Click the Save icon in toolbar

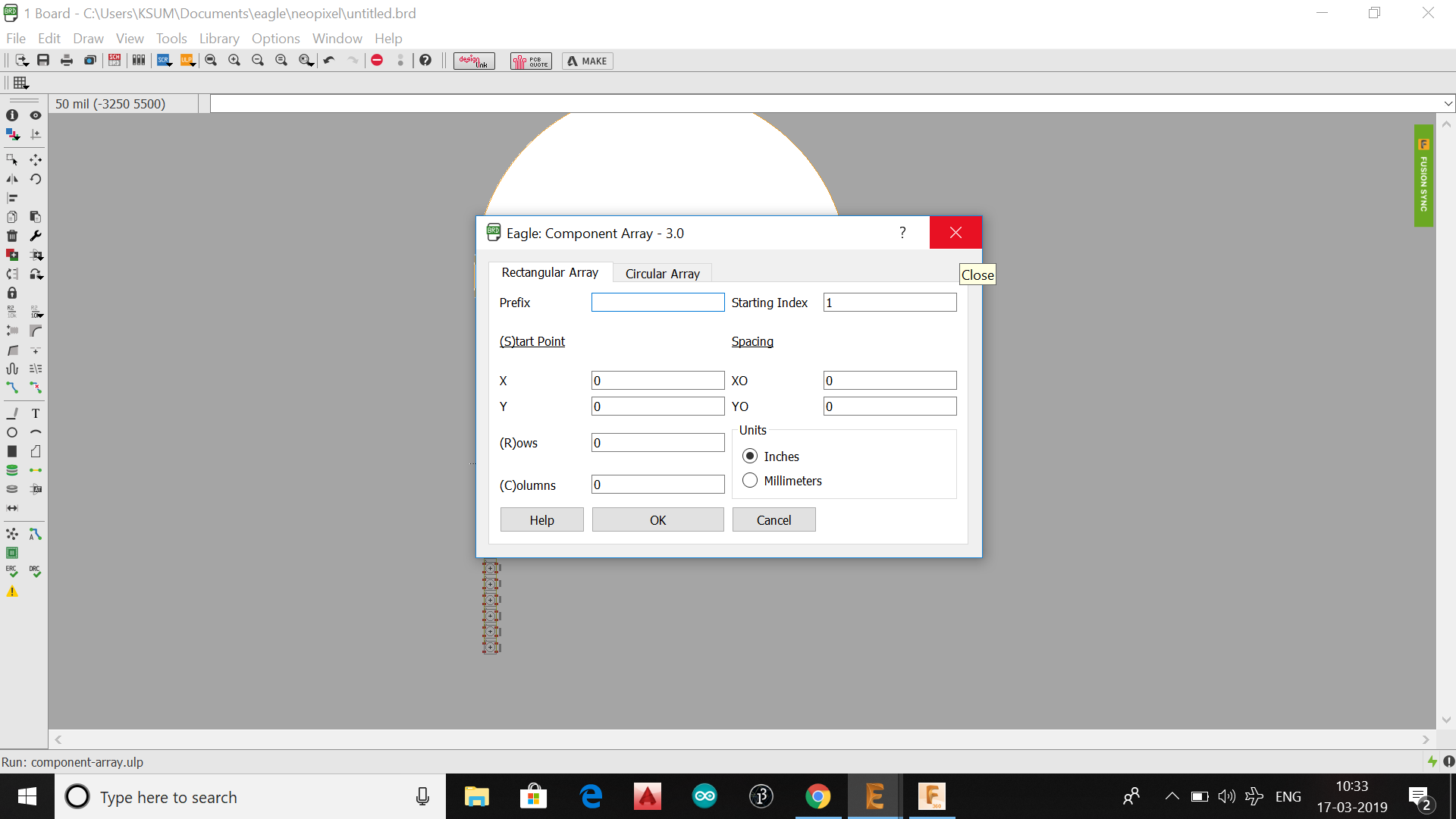pyautogui.click(x=43, y=61)
